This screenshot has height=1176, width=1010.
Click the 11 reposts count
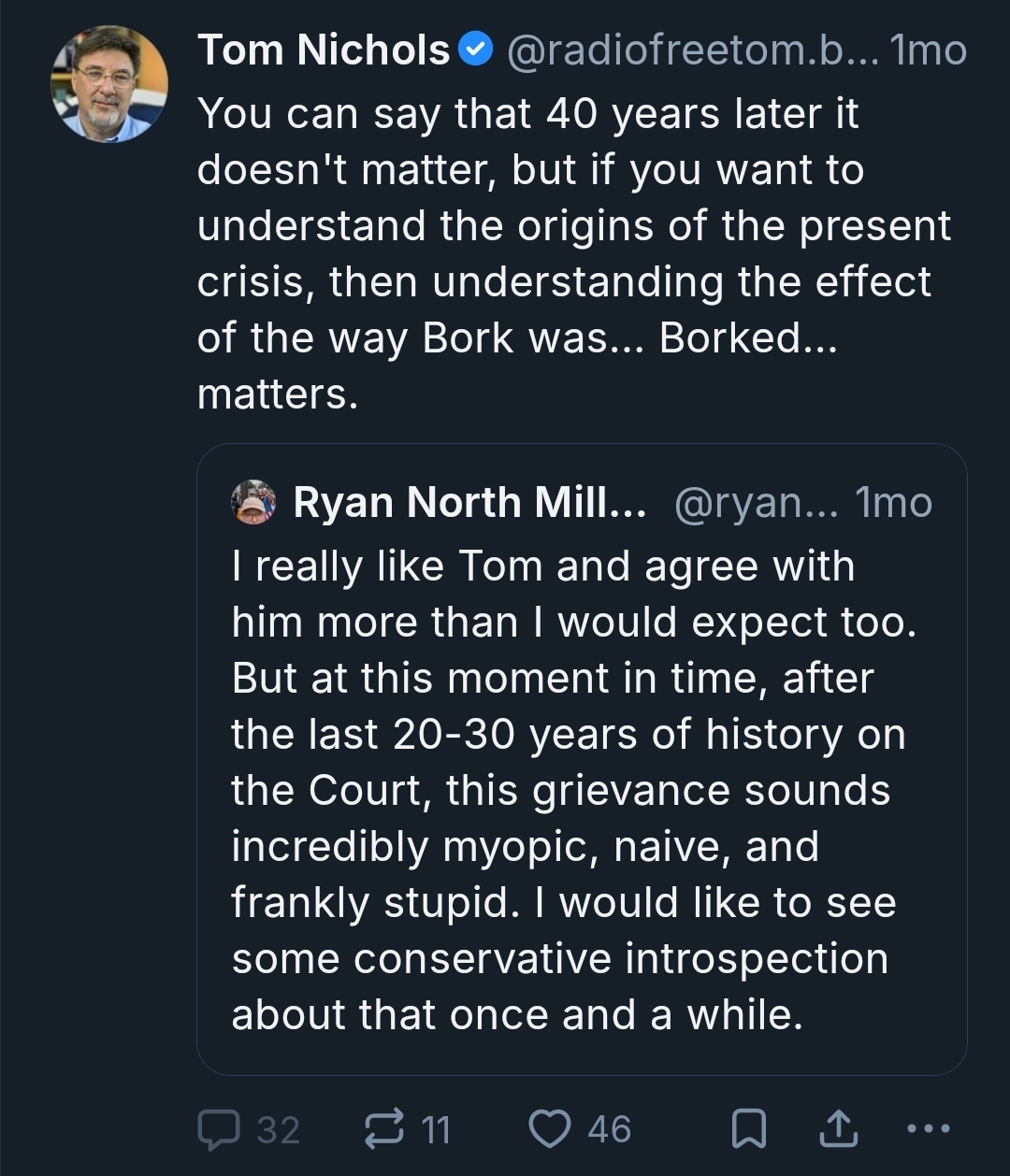click(x=436, y=1129)
